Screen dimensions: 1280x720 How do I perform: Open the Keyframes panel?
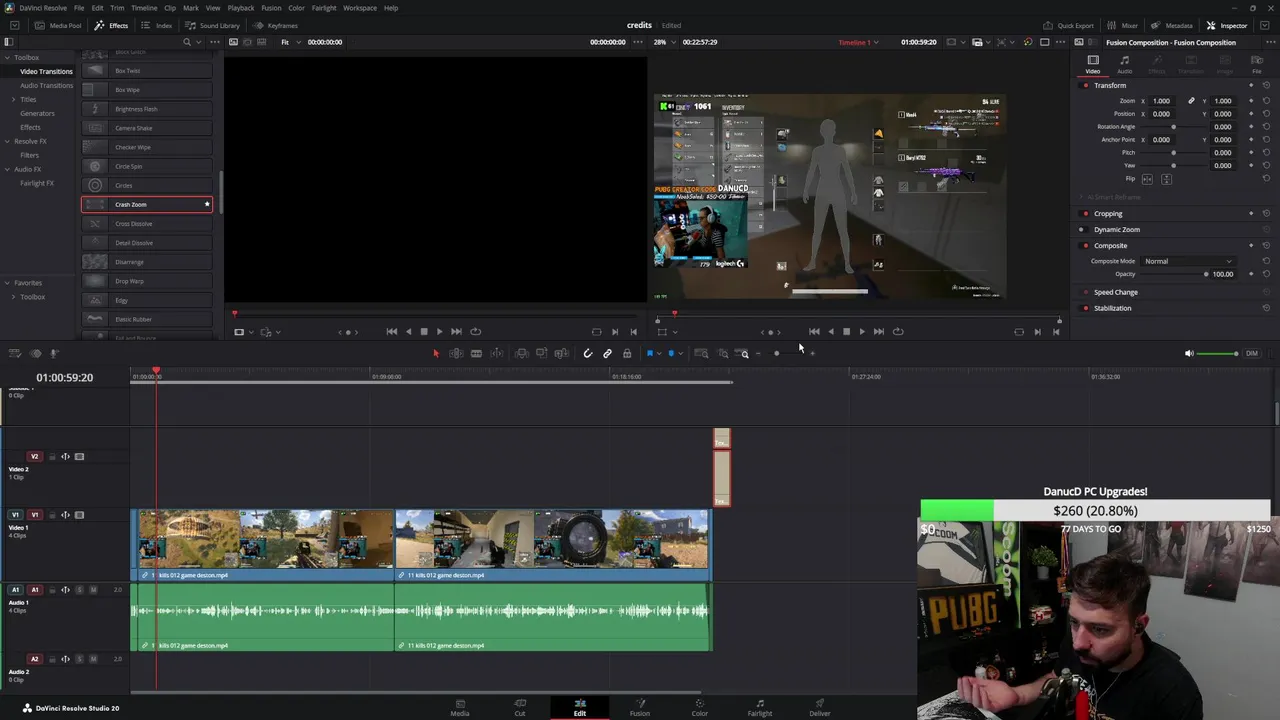pyautogui.click(x=276, y=25)
